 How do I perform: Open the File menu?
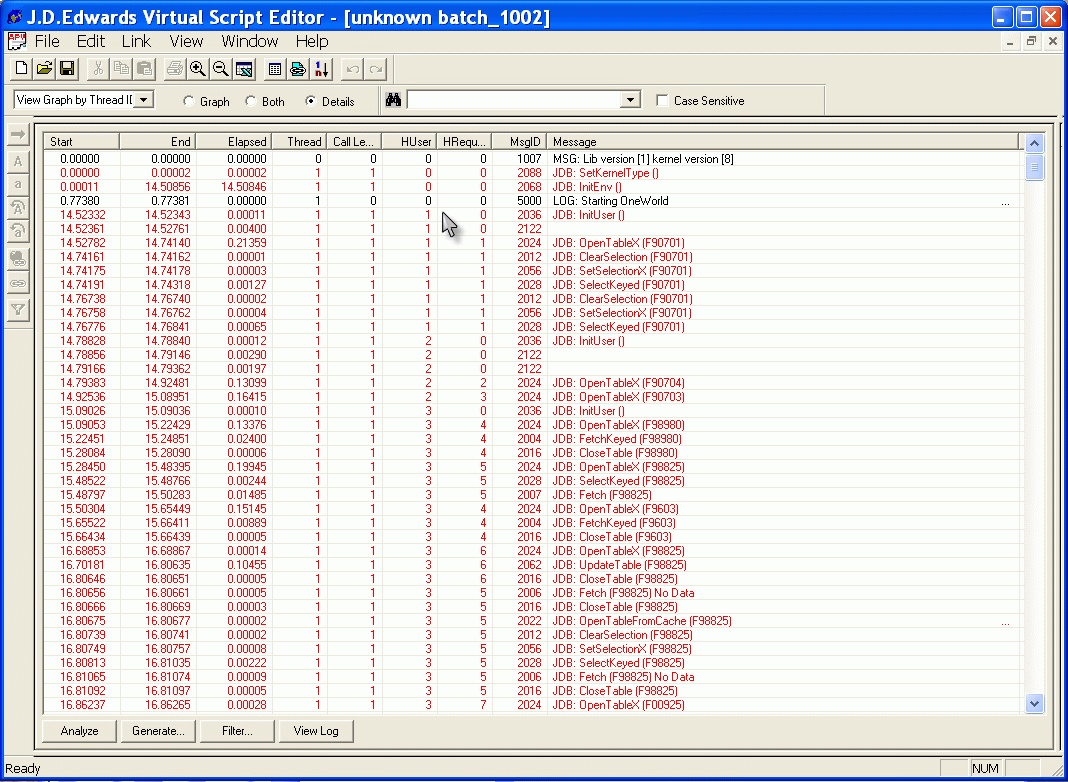47,42
